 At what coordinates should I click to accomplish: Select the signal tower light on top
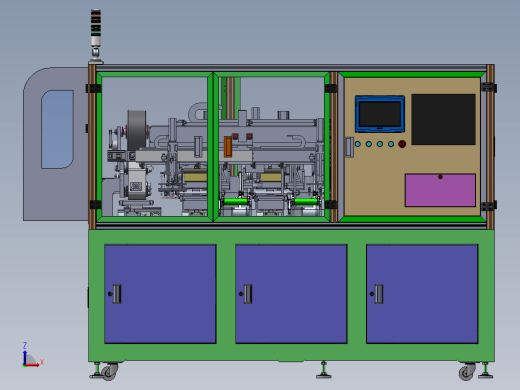pyautogui.click(x=96, y=35)
